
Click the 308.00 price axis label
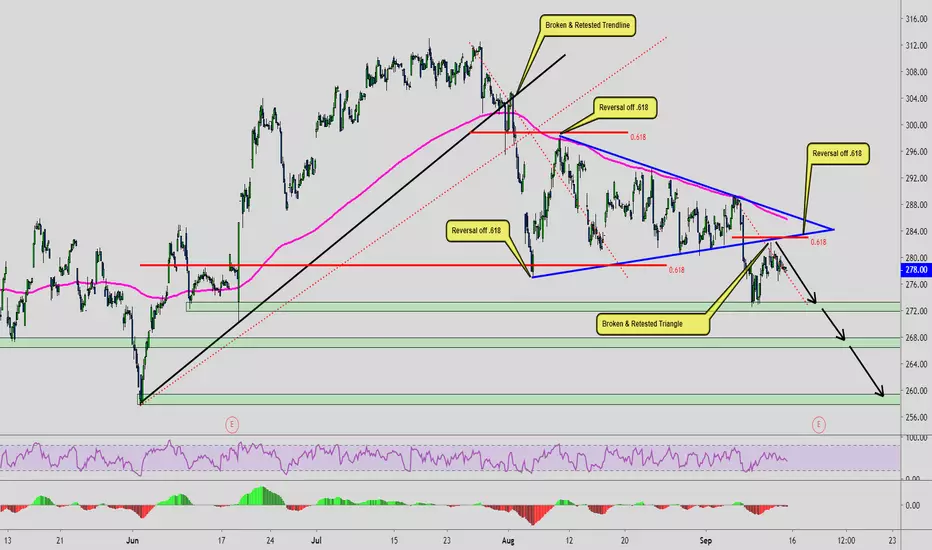coord(916,72)
